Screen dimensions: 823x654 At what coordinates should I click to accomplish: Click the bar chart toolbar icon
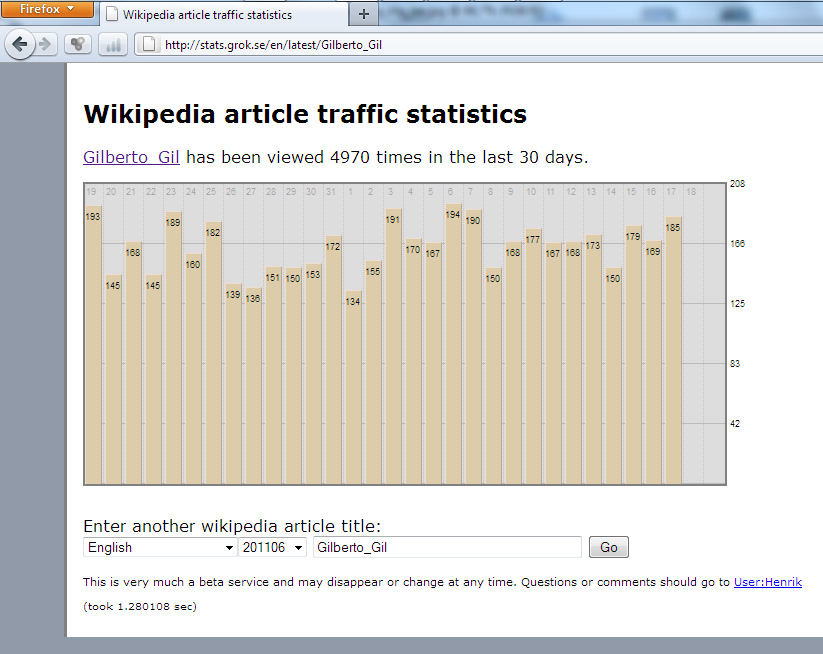tap(112, 44)
